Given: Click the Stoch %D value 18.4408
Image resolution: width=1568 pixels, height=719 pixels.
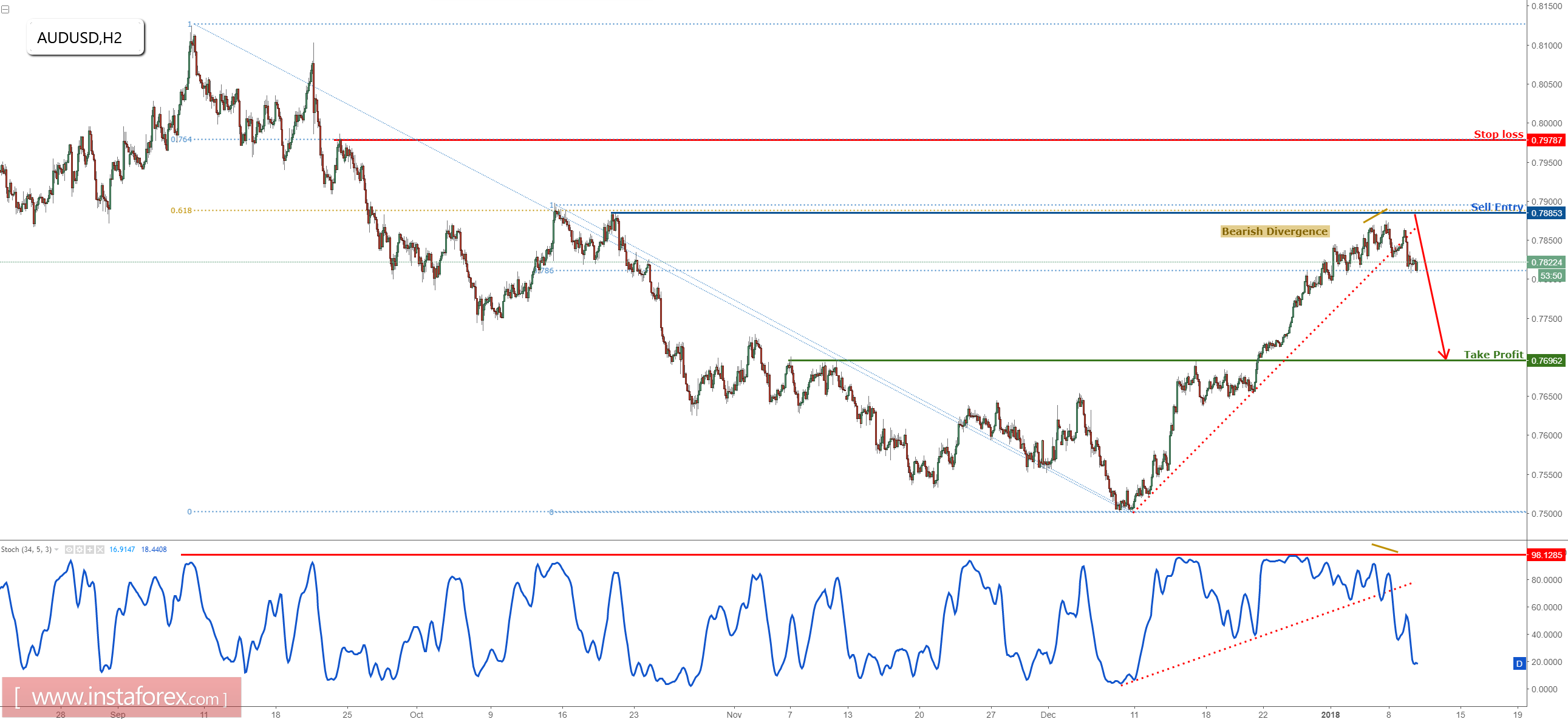Looking at the screenshot, I should [x=155, y=550].
